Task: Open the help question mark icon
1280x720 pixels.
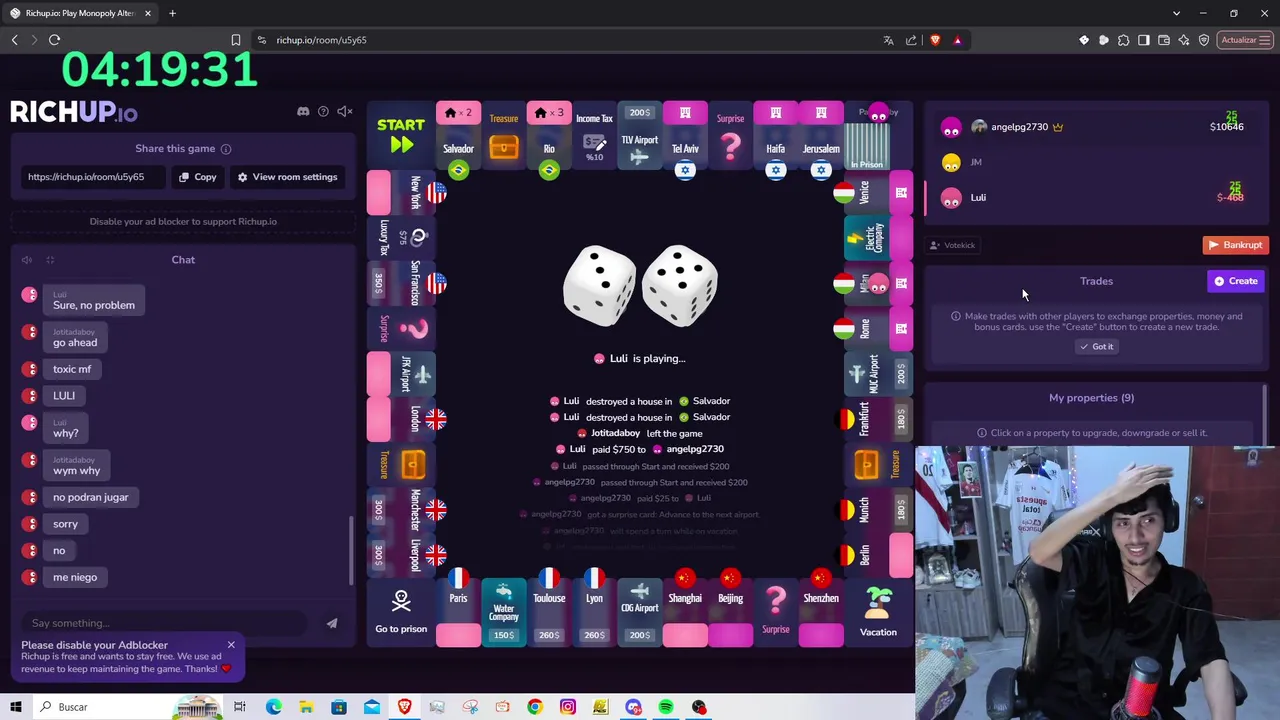Action: click(x=323, y=111)
